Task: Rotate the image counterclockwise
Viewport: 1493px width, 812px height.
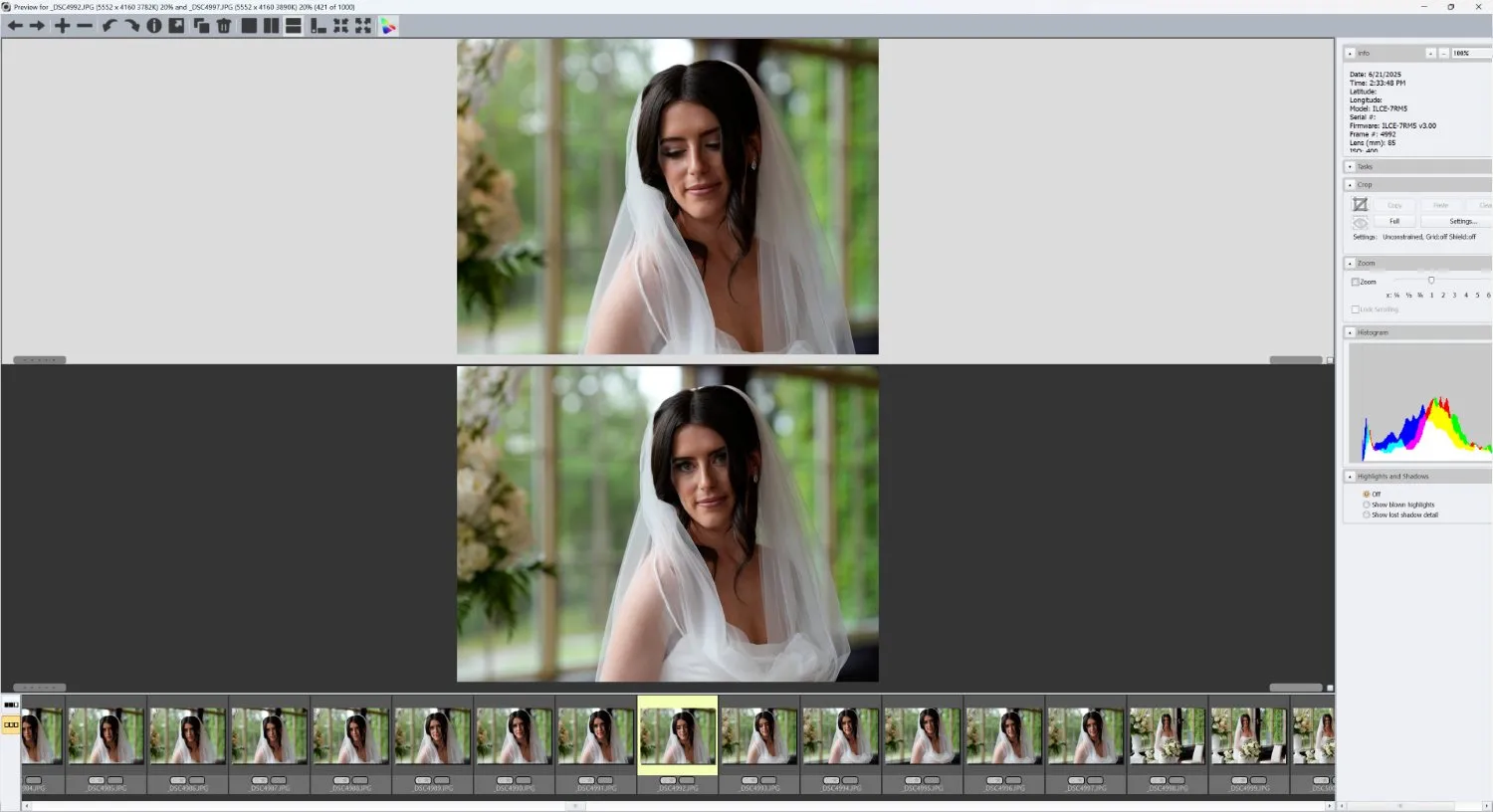Action: pos(108,26)
